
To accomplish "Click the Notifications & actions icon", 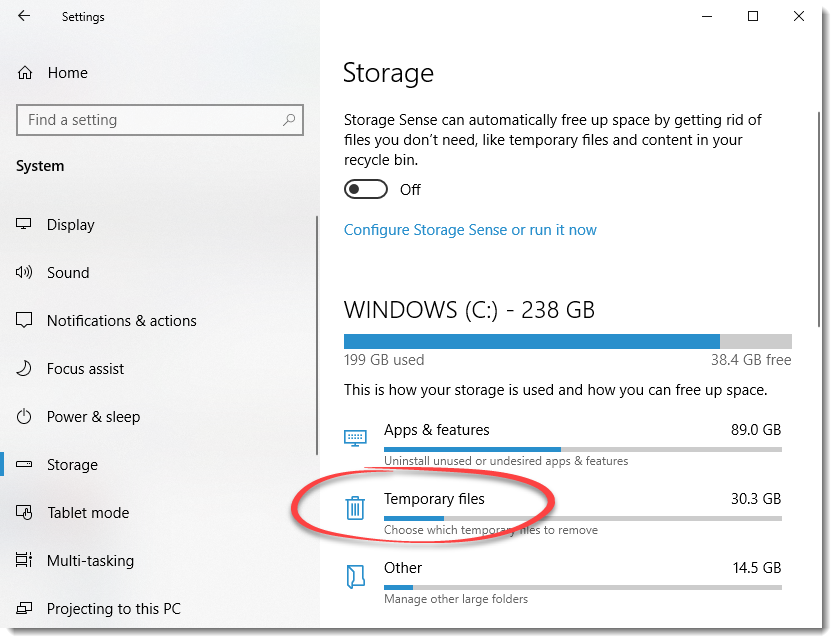I will tap(22, 320).
